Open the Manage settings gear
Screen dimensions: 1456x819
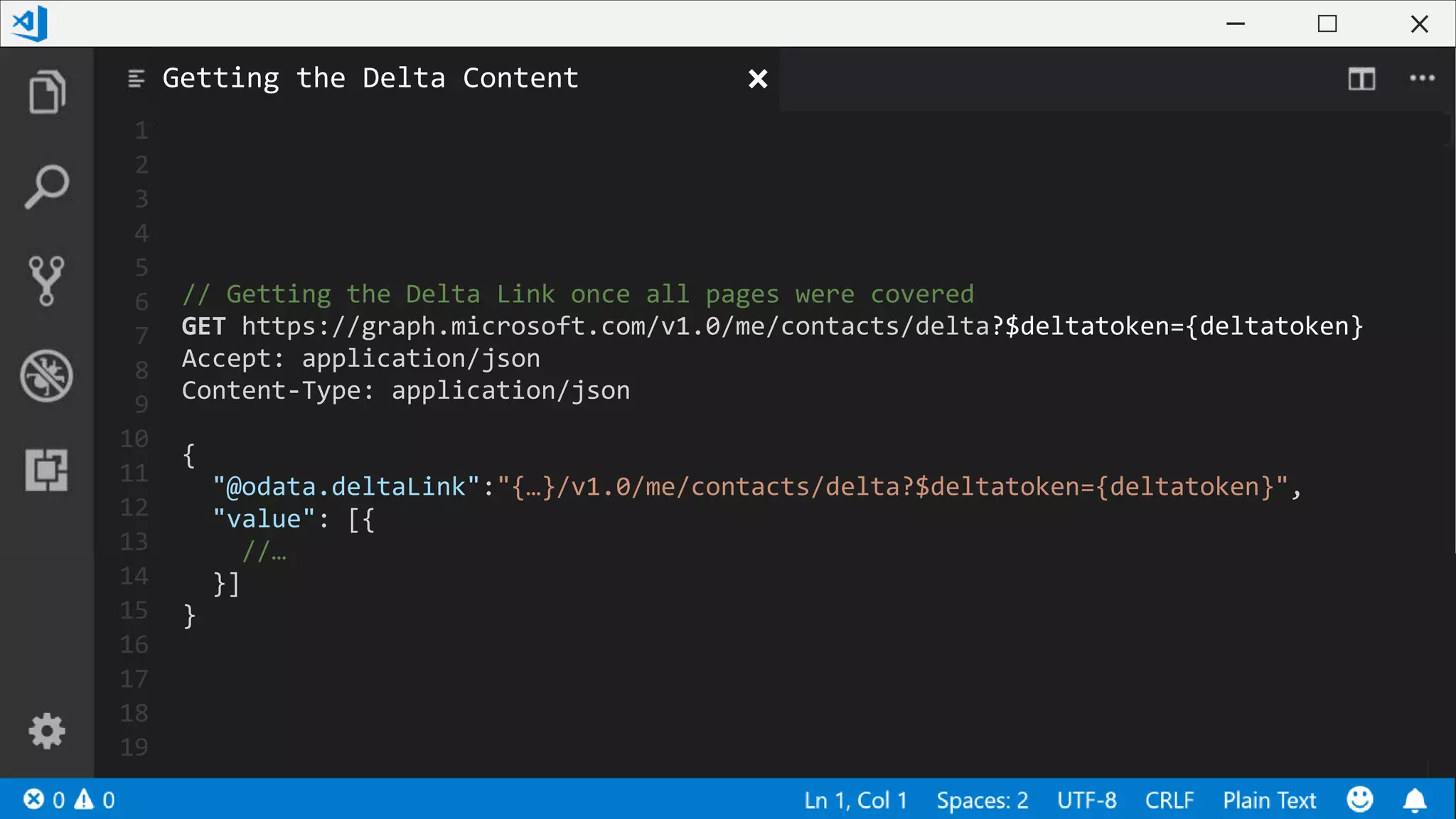(47, 731)
